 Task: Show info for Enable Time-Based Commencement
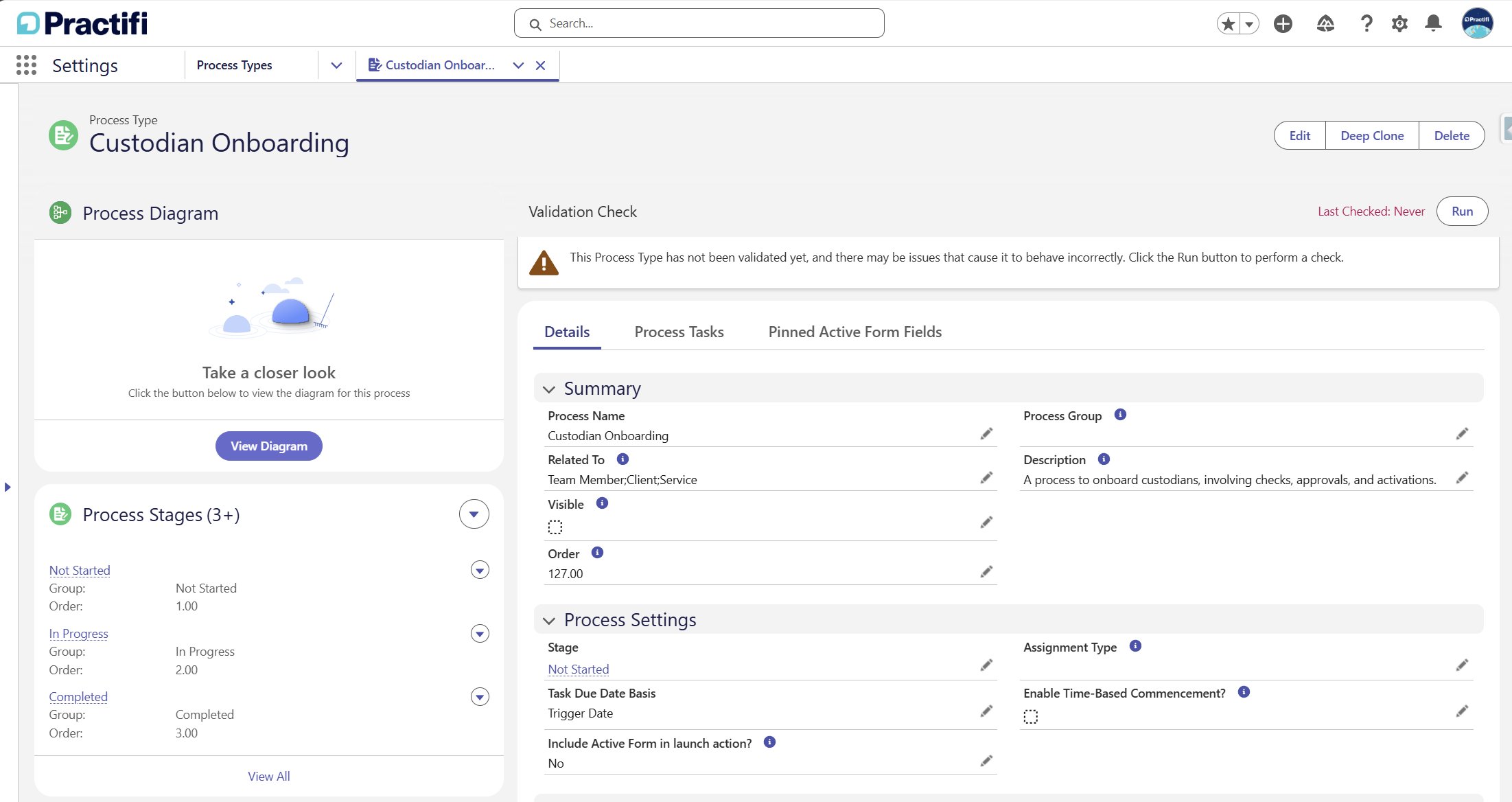coord(1244,692)
